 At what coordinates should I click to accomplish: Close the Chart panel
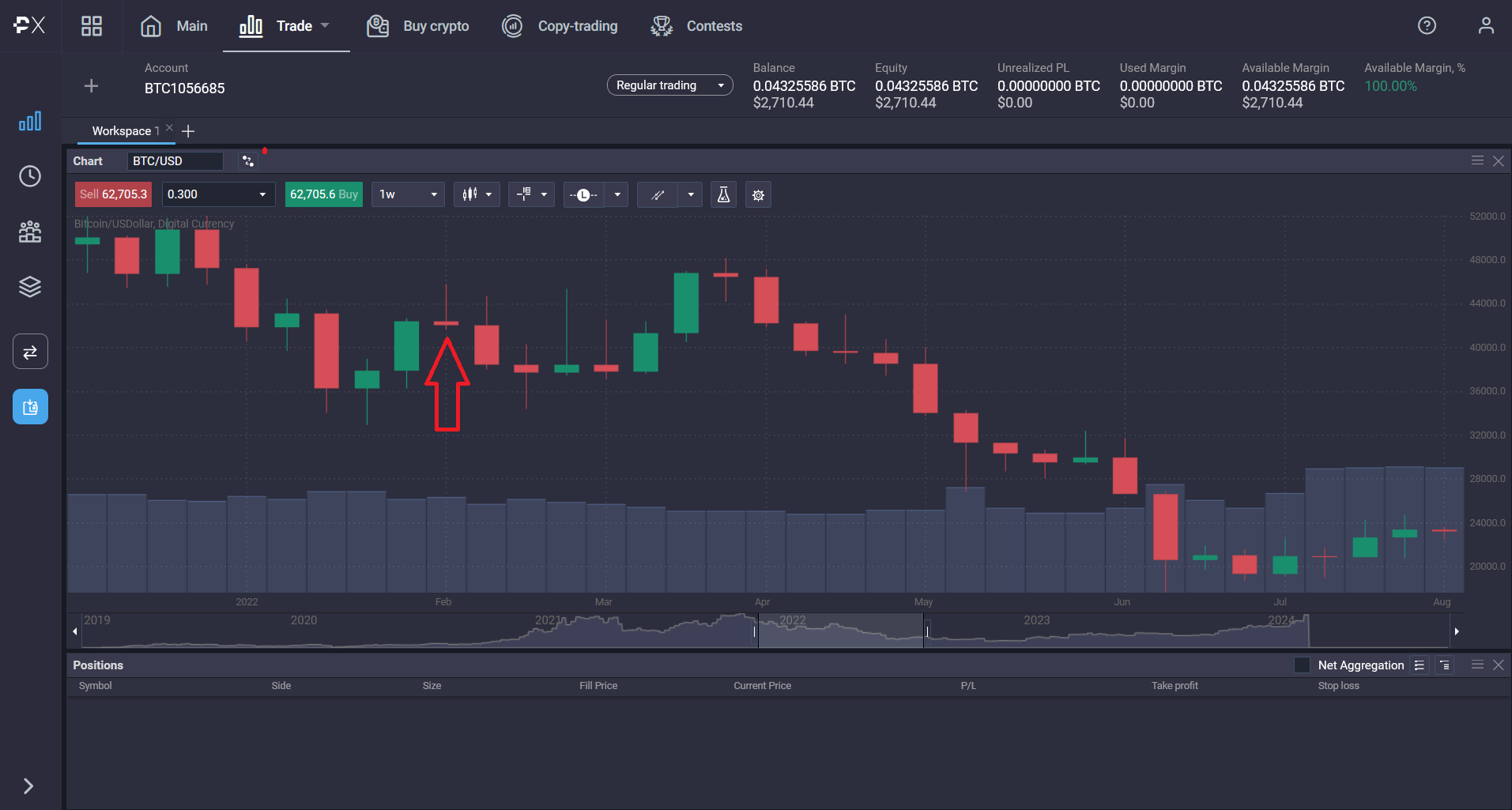(1498, 161)
